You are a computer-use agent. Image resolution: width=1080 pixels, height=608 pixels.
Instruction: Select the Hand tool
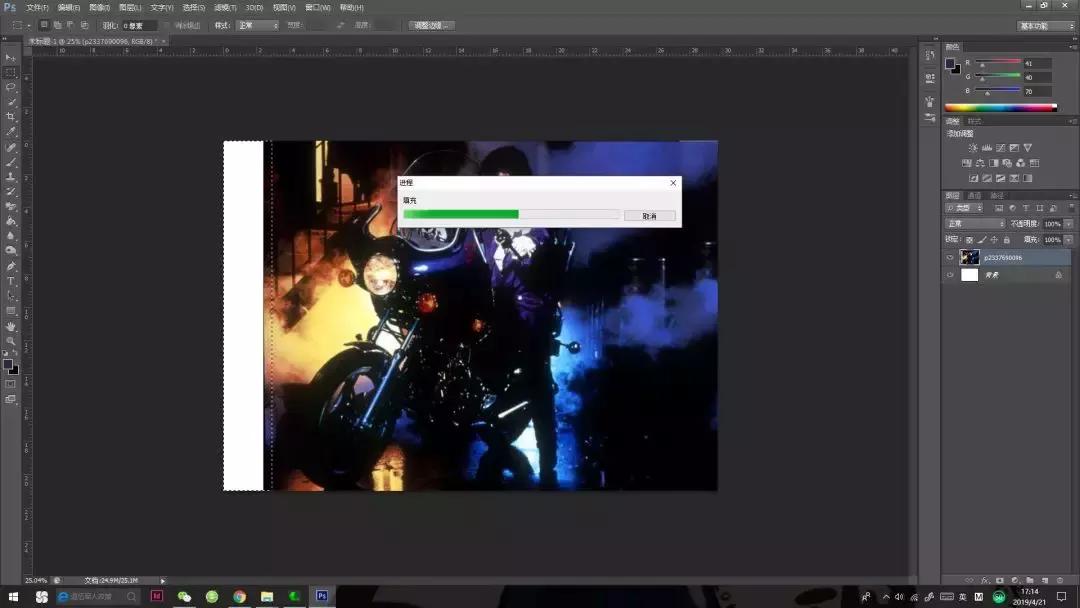tap(11, 326)
